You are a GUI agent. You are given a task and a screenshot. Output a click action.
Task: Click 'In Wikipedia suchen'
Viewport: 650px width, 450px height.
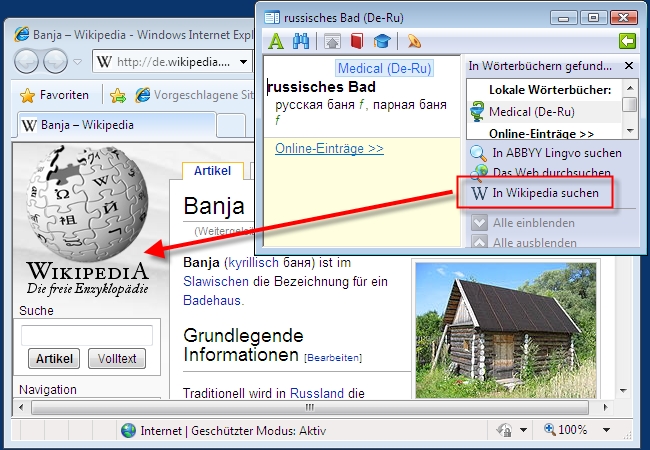(535, 193)
